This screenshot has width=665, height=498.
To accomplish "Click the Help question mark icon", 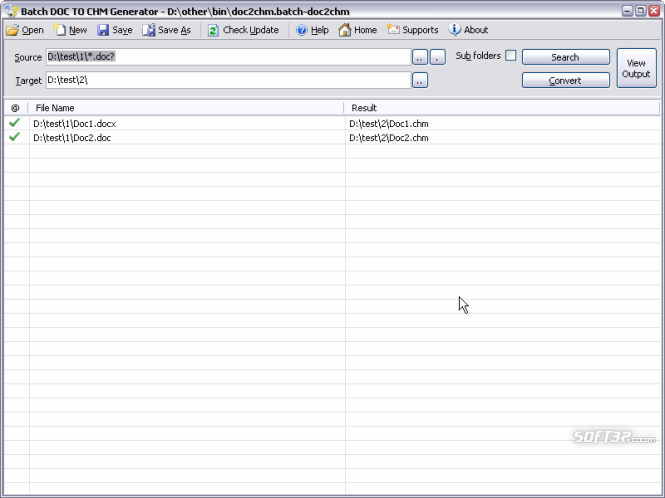I will pyautogui.click(x=302, y=30).
